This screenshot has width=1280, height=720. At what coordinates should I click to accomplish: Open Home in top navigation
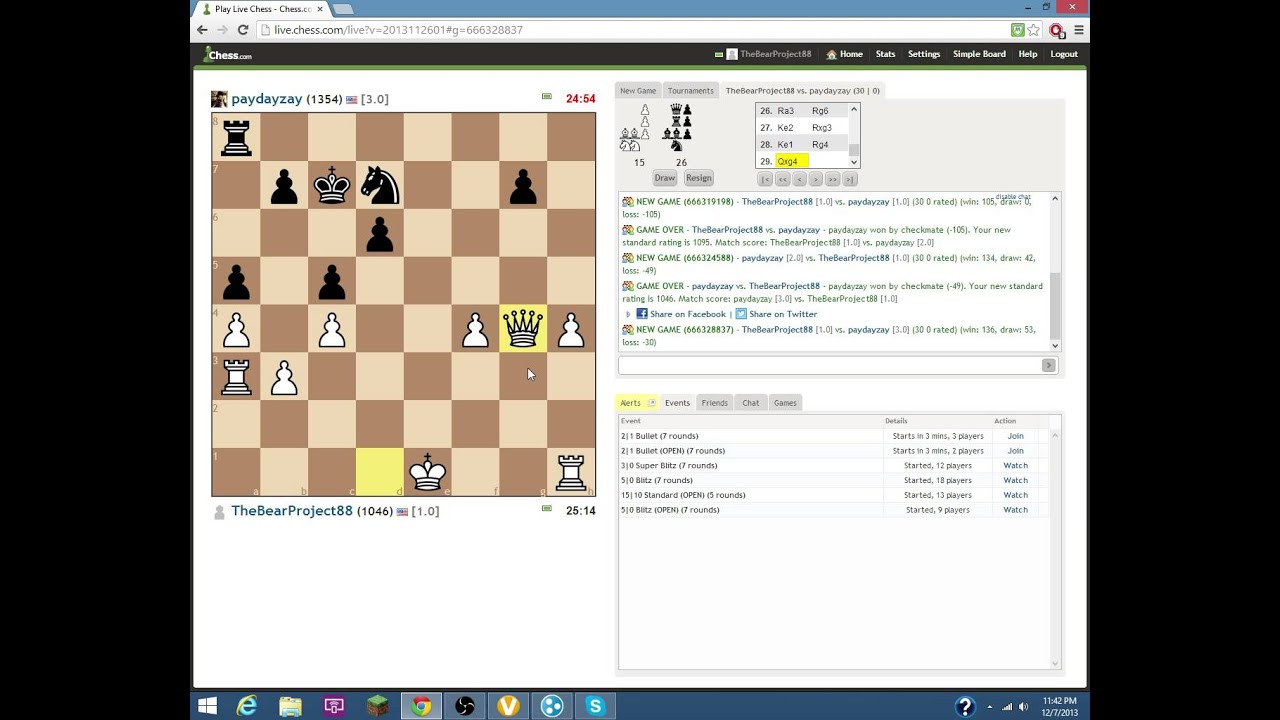point(845,54)
